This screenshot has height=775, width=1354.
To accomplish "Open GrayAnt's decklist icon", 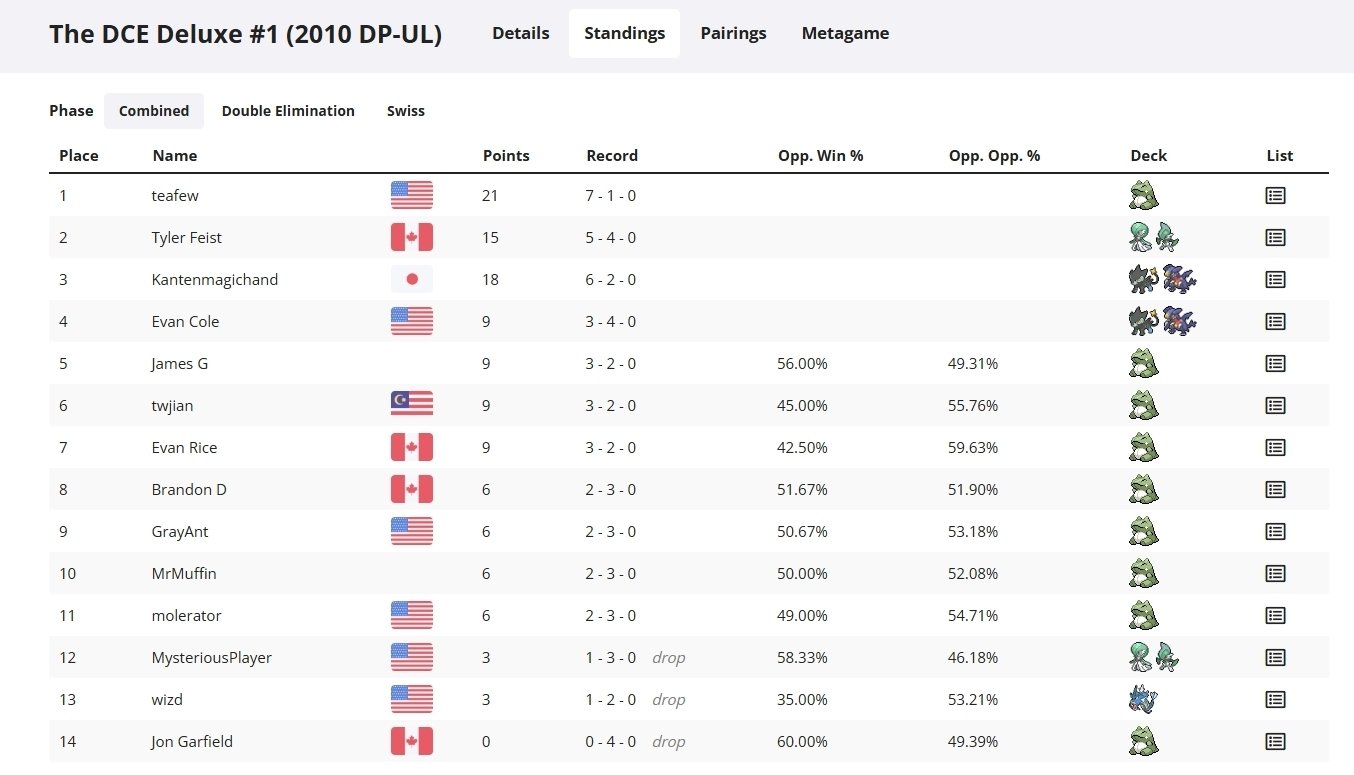I will [1274, 532].
